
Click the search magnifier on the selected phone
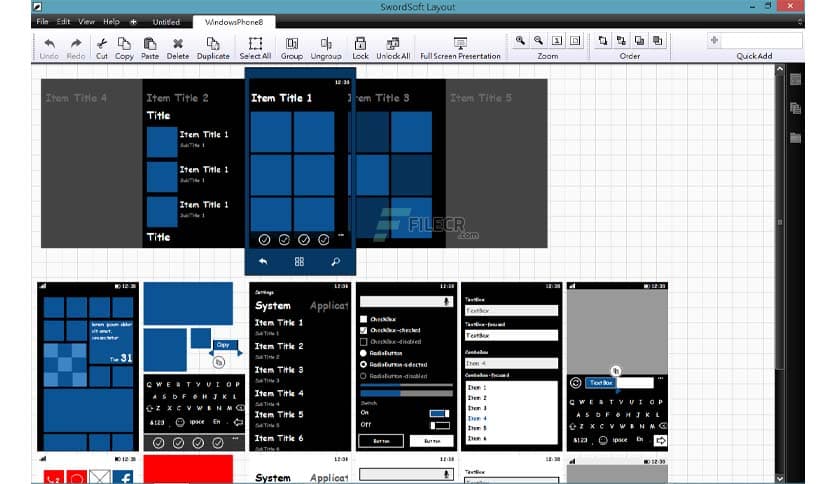click(x=335, y=262)
